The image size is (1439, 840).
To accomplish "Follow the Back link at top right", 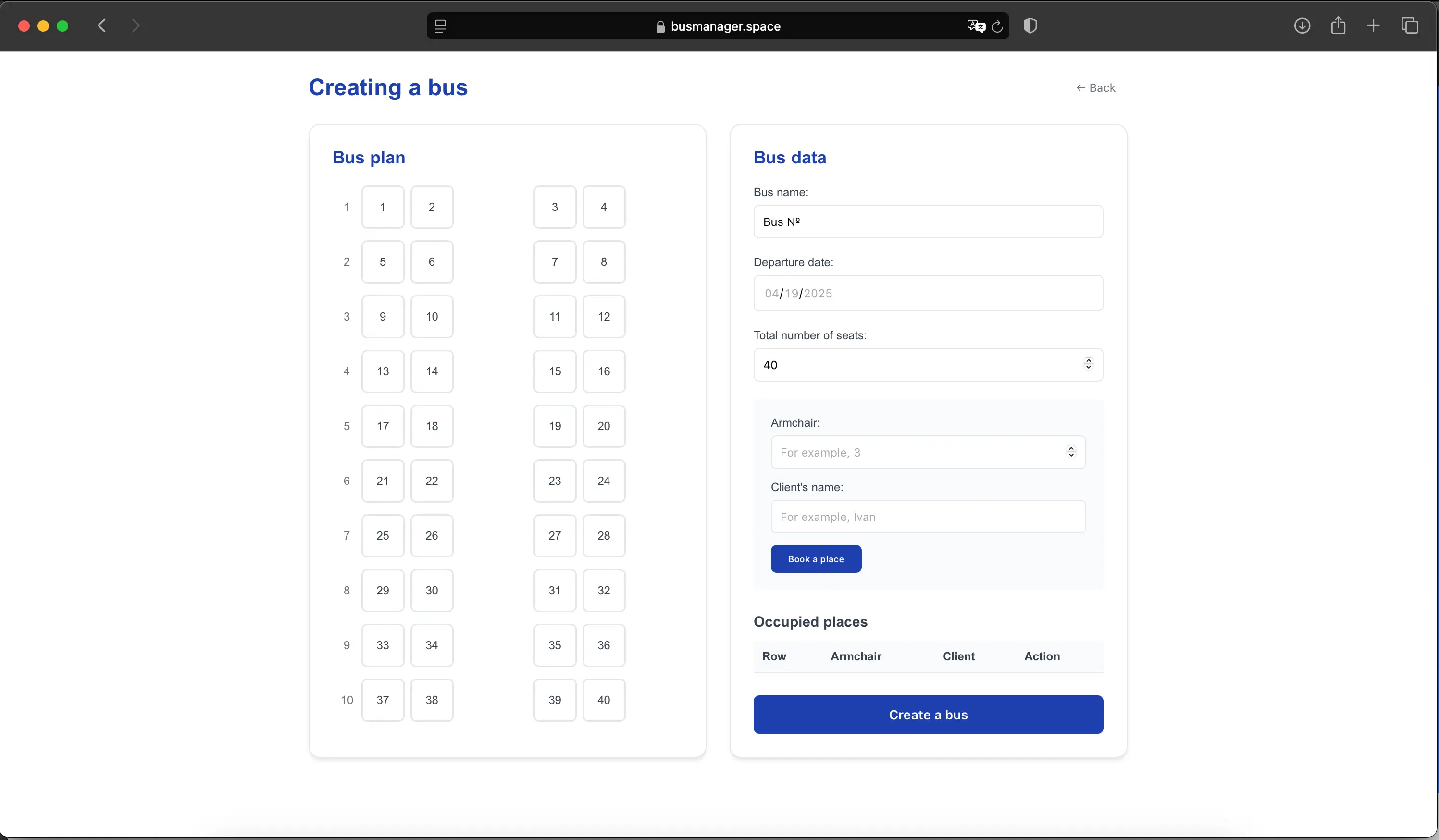I will tap(1096, 87).
